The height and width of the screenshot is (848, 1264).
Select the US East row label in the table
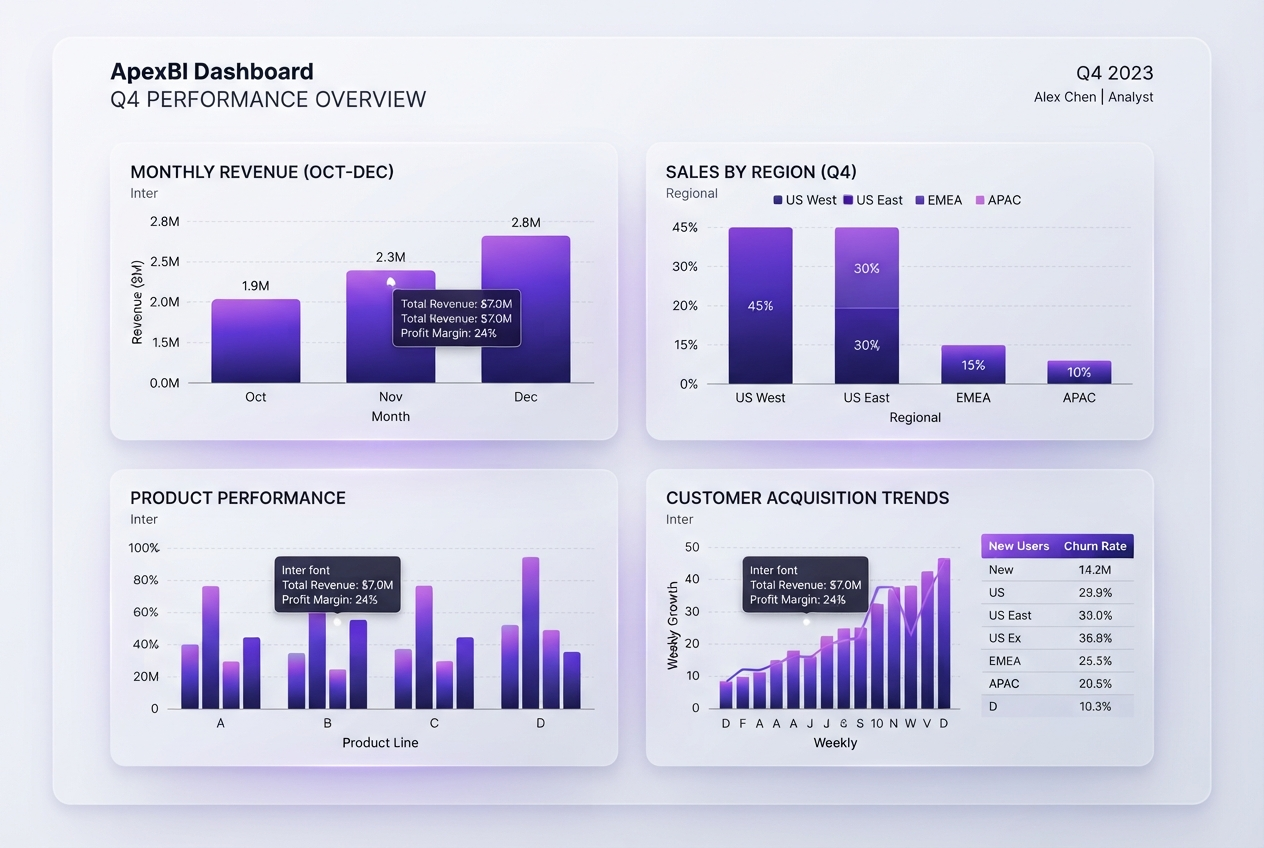point(1010,616)
